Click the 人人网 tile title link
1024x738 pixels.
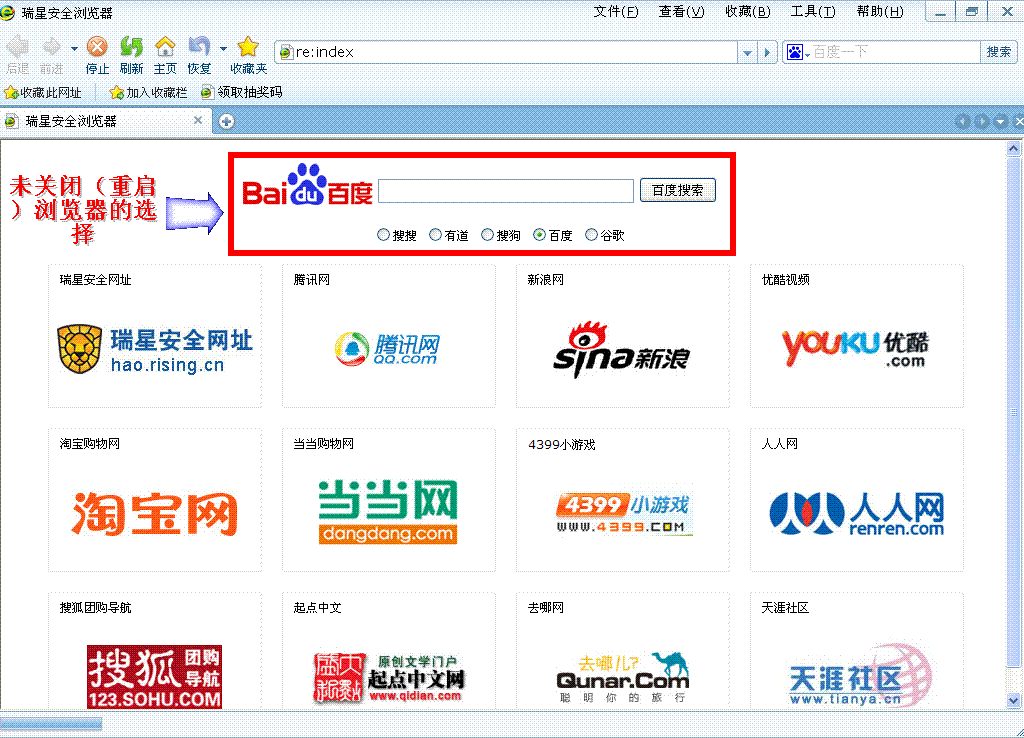click(780, 443)
